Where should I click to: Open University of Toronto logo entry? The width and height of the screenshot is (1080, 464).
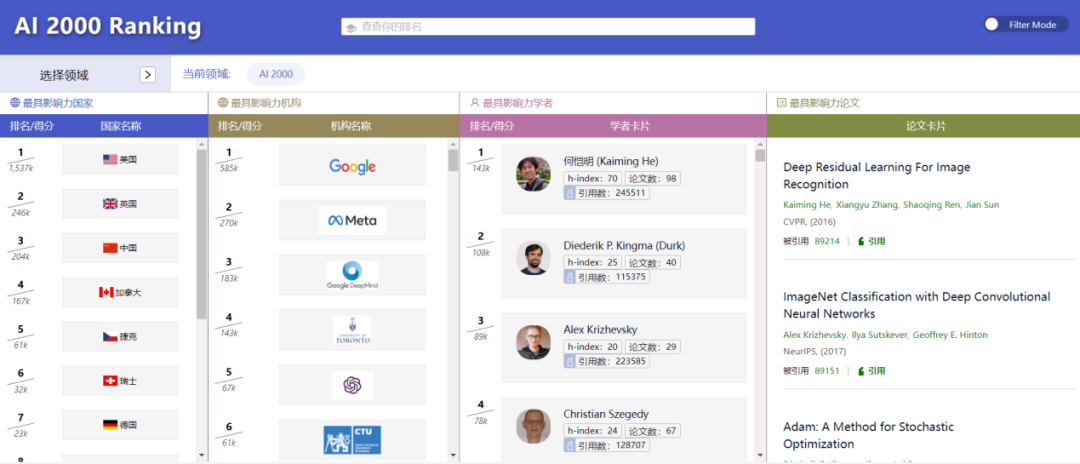click(x=352, y=330)
